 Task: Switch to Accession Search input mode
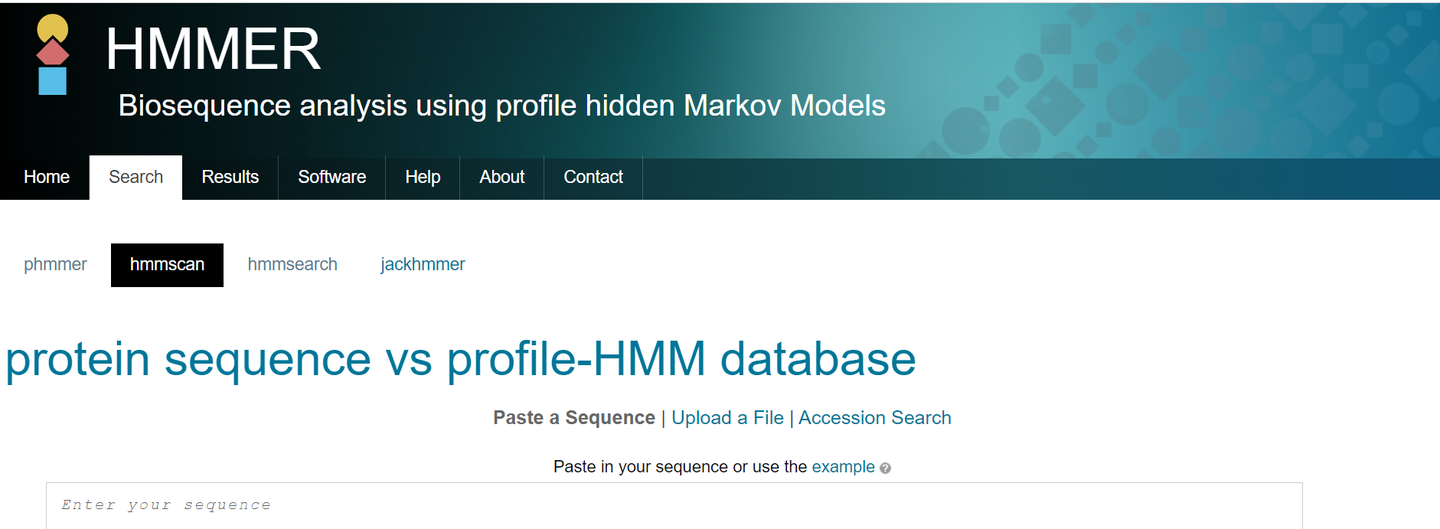pyautogui.click(x=875, y=418)
